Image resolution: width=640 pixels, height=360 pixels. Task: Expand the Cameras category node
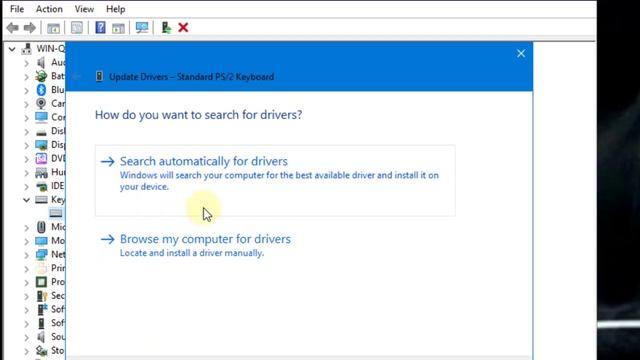[x=27, y=104]
